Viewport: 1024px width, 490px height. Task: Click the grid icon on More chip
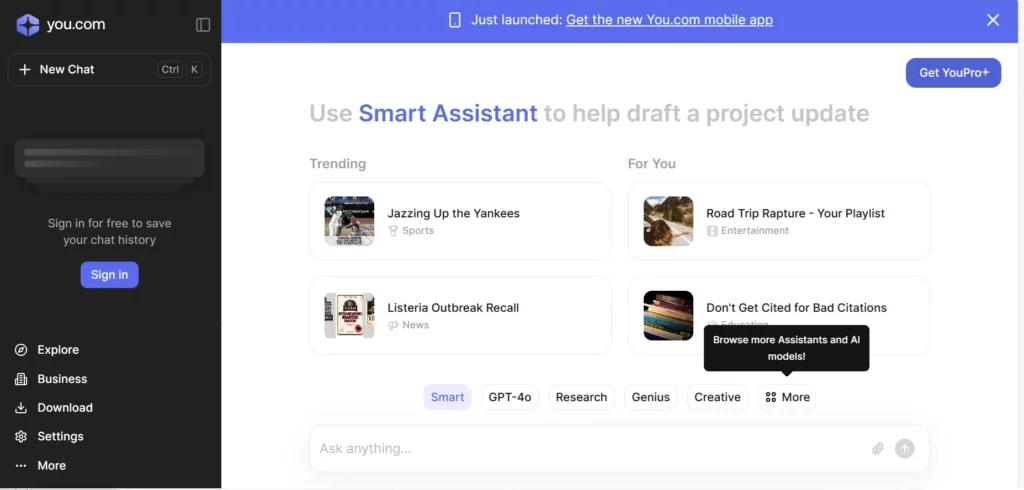771,397
